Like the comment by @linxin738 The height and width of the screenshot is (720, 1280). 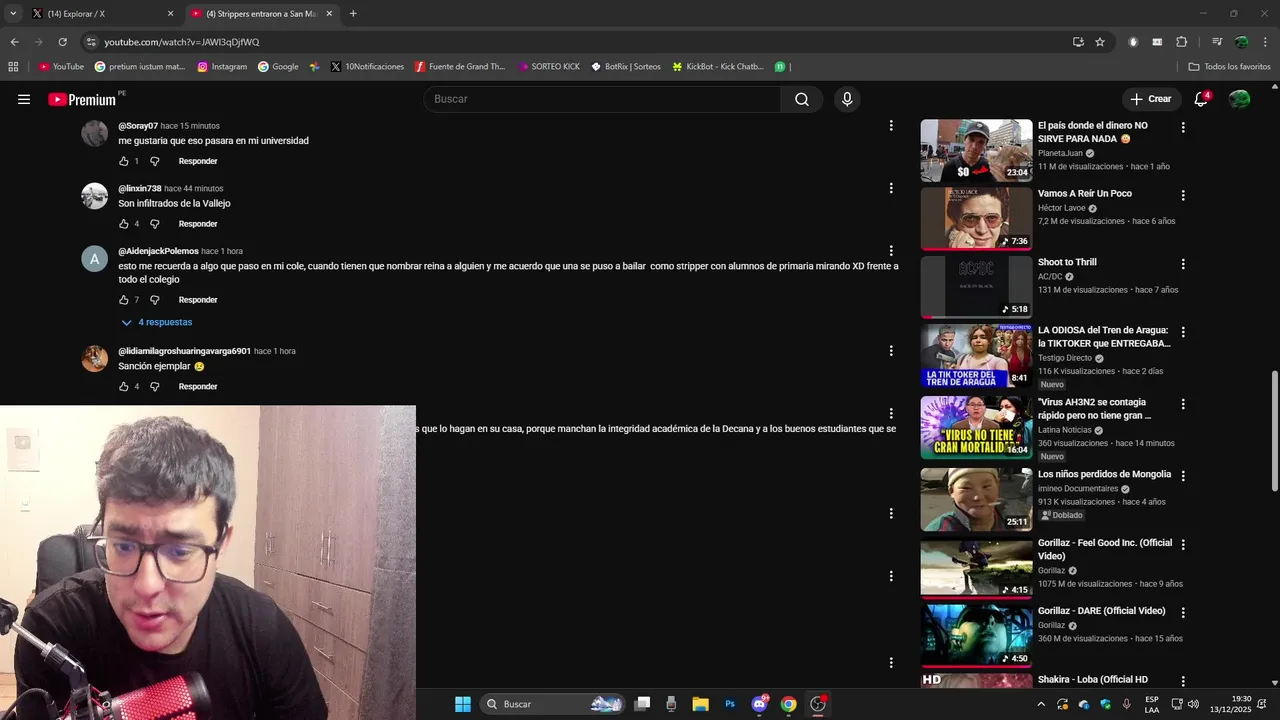point(124,224)
